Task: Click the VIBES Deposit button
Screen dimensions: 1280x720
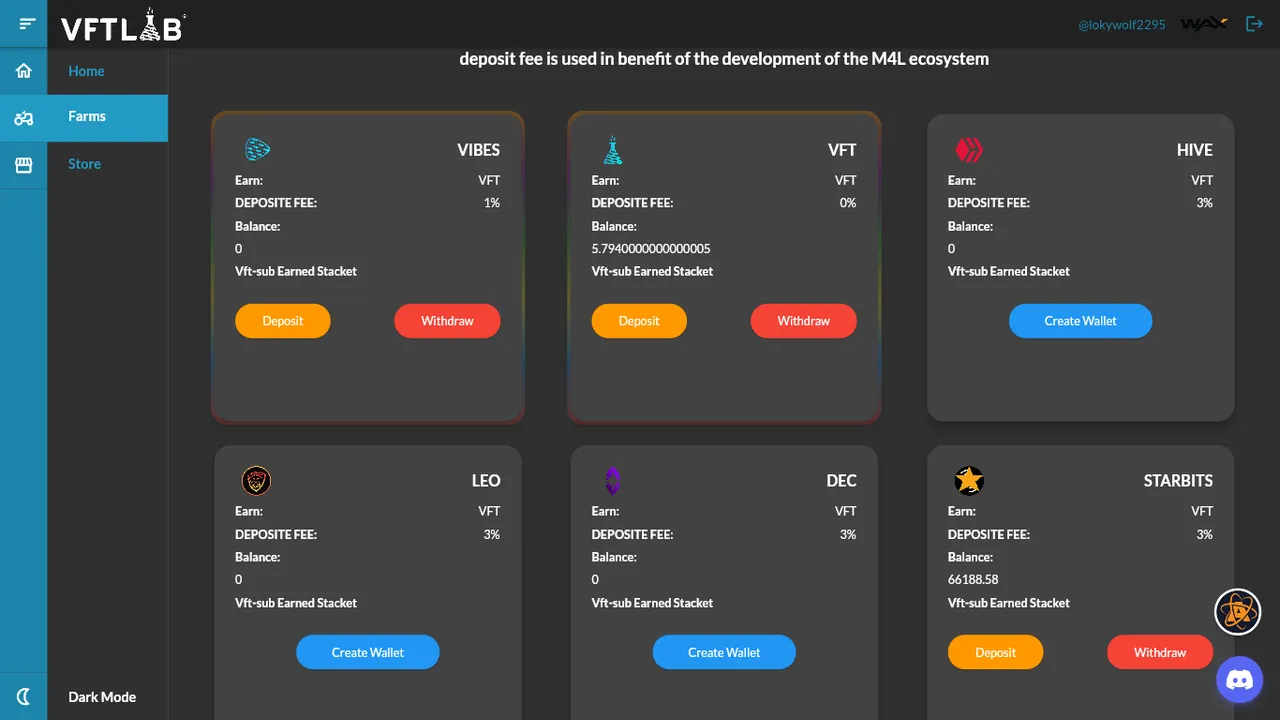Action: click(x=283, y=321)
